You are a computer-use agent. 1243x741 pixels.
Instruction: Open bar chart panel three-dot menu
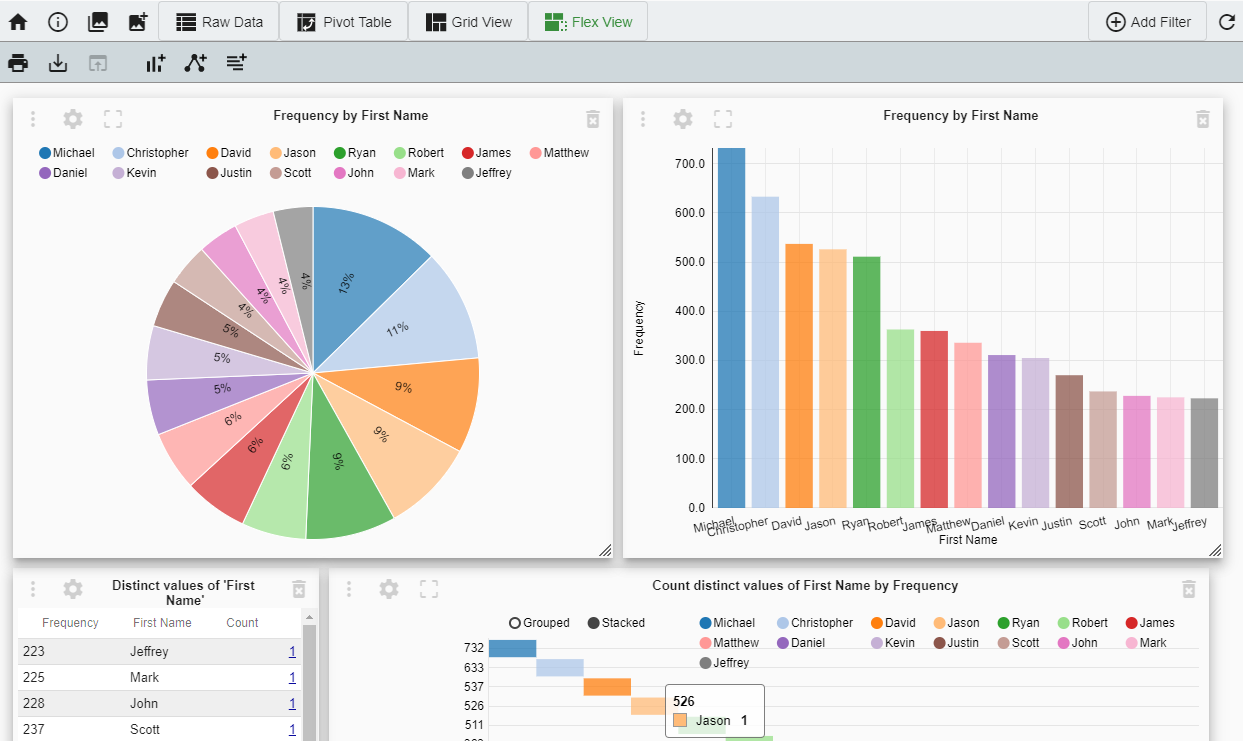pyautogui.click(x=643, y=119)
